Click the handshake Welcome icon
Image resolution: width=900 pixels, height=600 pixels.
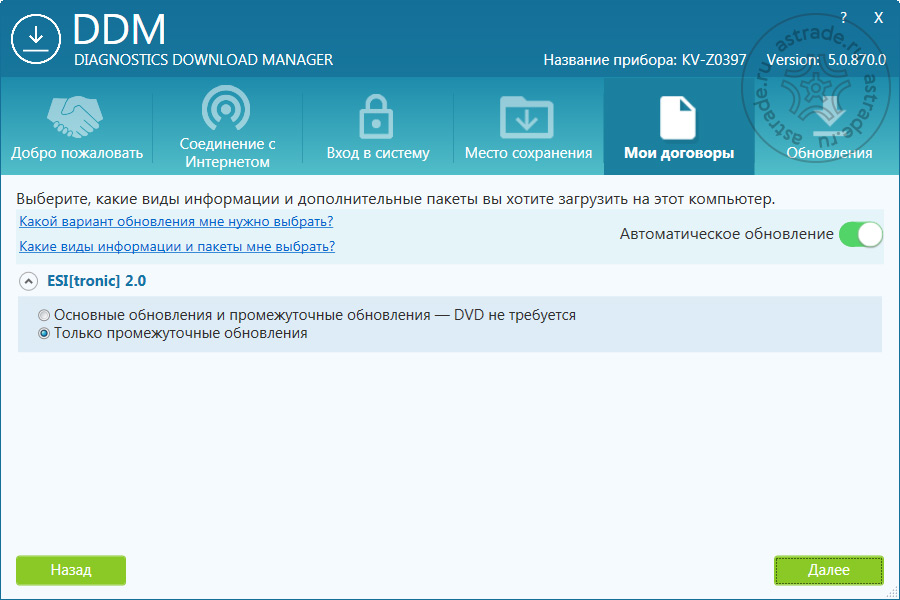(75, 117)
